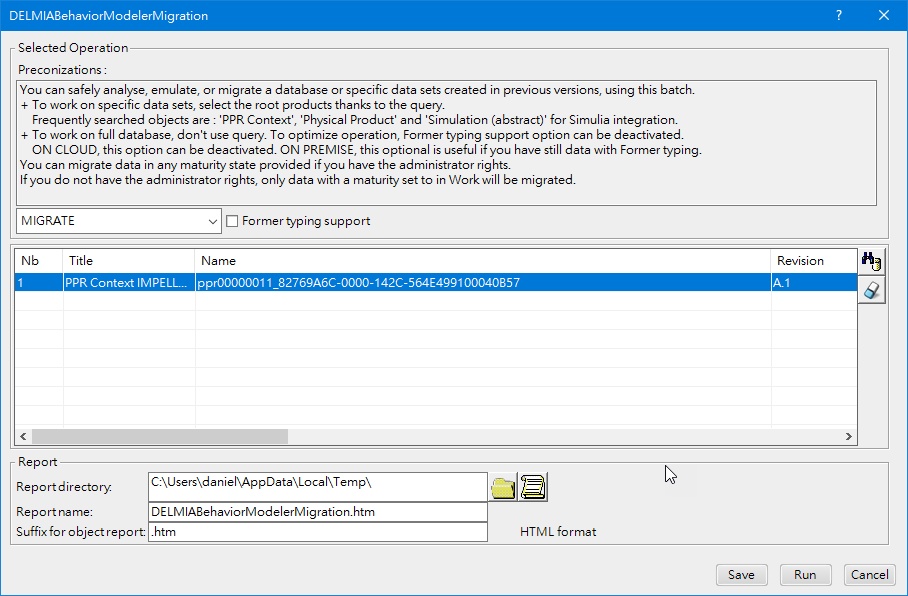The height and width of the screenshot is (596, 908).
Task: Click the Name column header
Action: coord(483,261)
